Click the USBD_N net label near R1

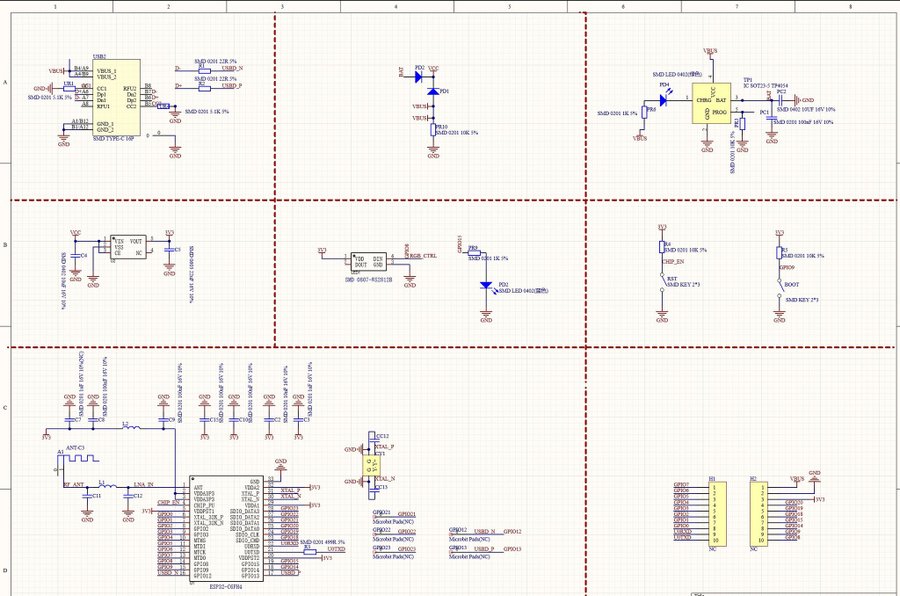point(236,68)
